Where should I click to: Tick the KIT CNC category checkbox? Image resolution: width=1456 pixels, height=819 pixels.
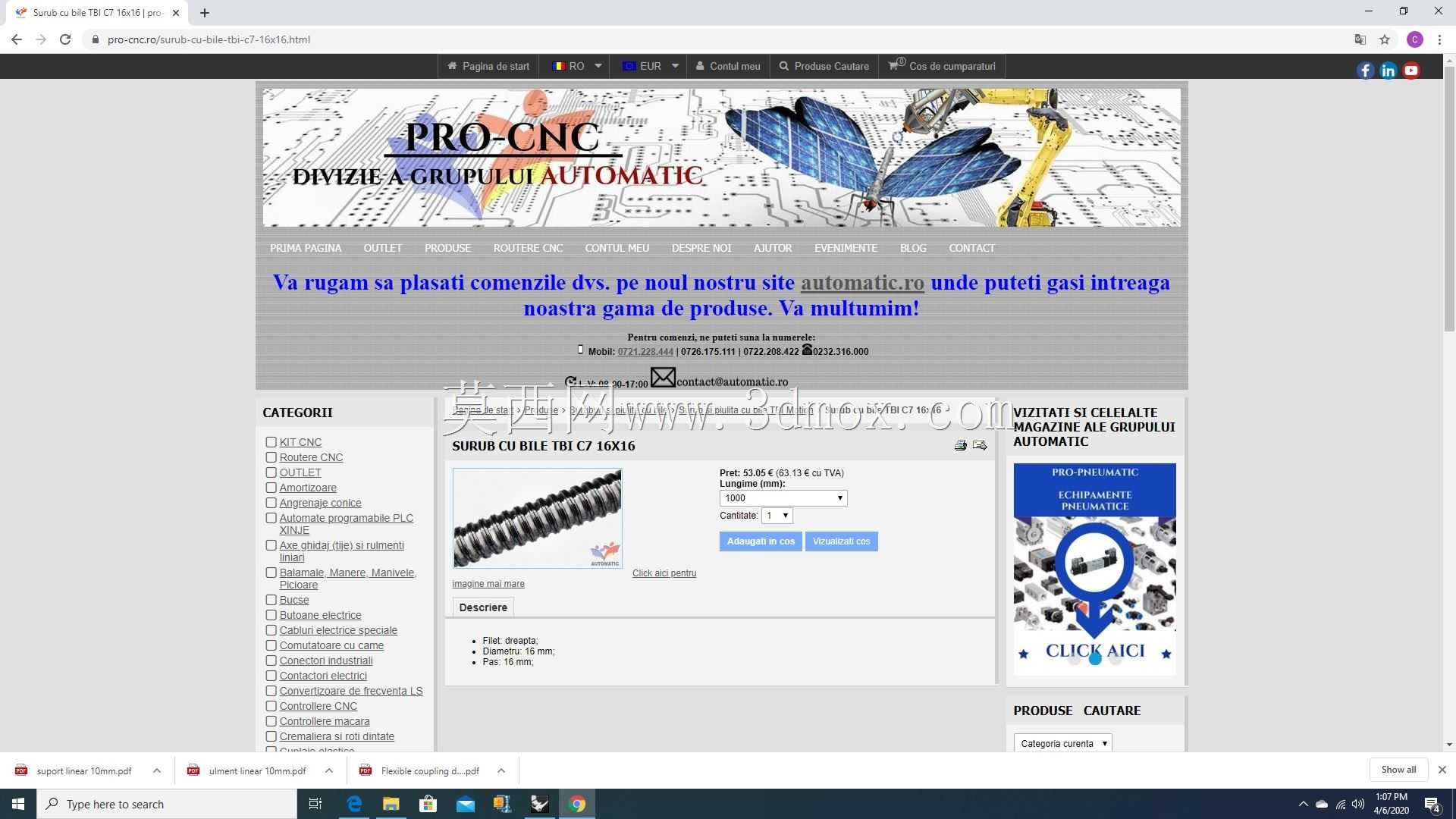271,442
